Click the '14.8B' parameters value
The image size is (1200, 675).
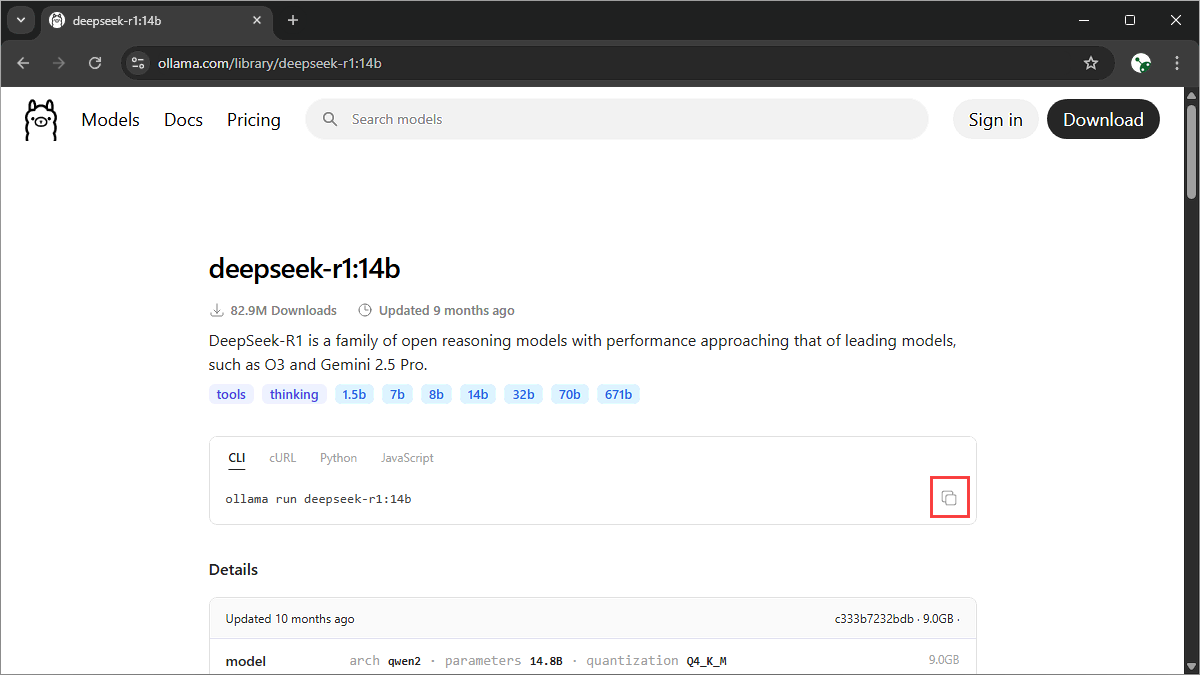click(546, 660)
